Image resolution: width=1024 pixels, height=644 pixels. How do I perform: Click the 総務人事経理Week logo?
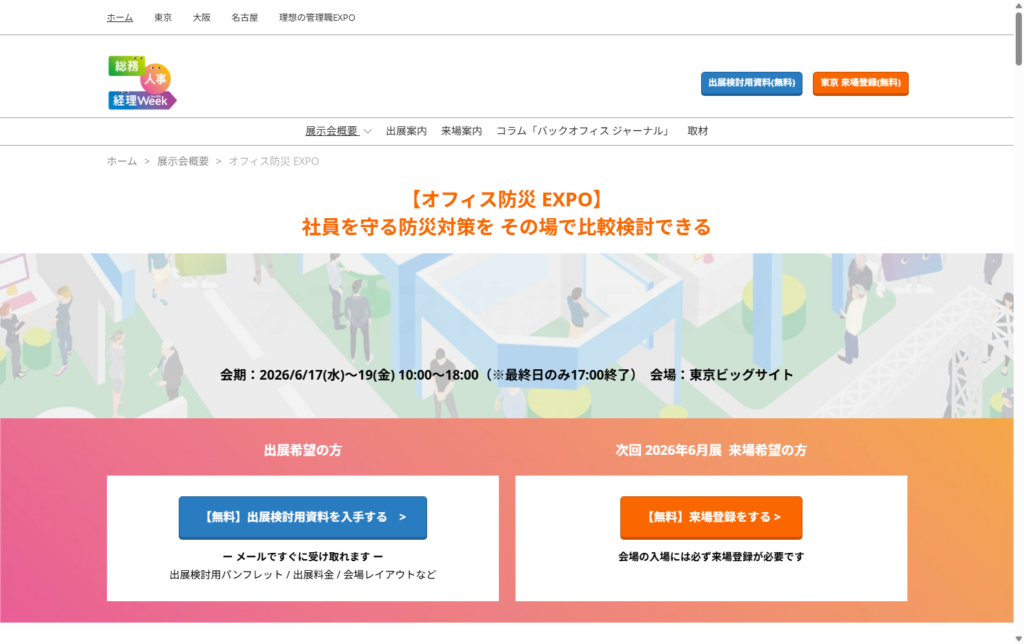[x=142, y=83]
